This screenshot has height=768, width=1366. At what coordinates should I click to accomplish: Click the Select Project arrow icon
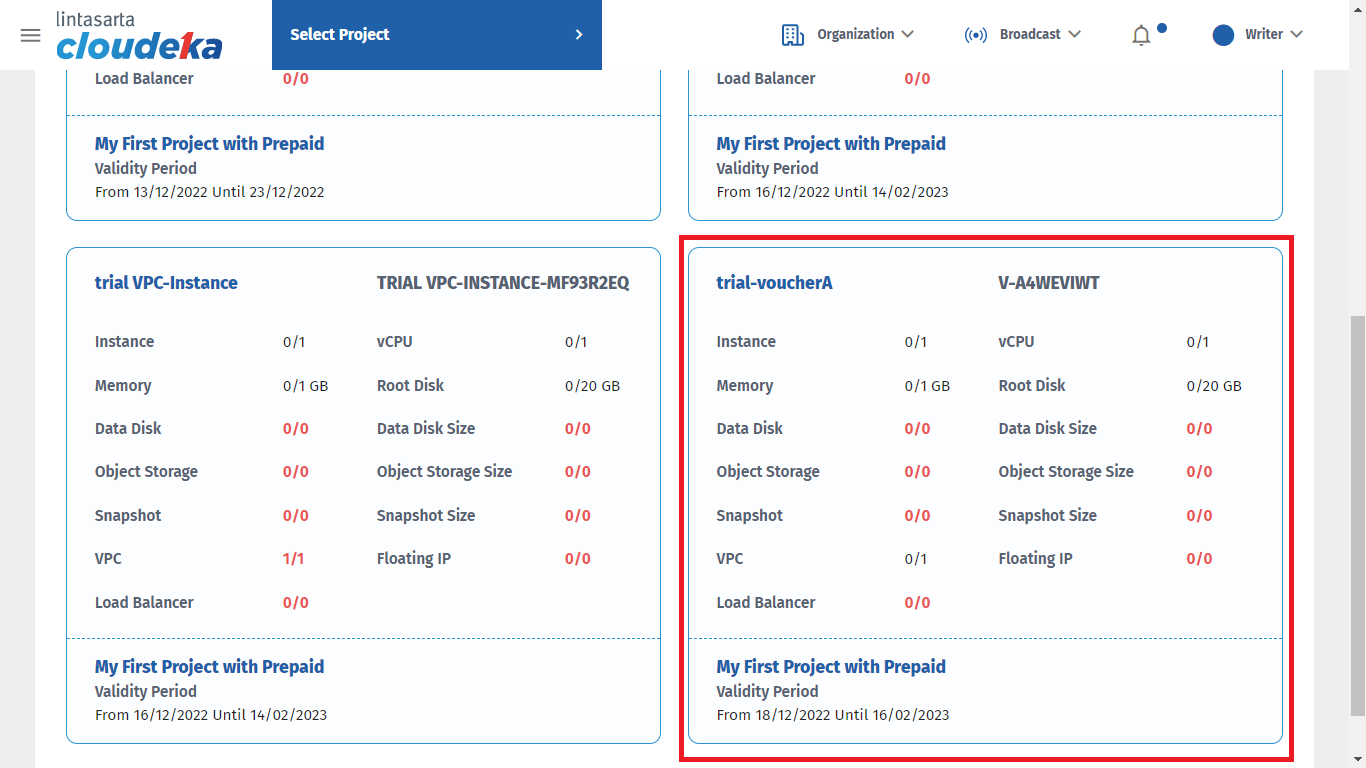(x=578, y=35)
